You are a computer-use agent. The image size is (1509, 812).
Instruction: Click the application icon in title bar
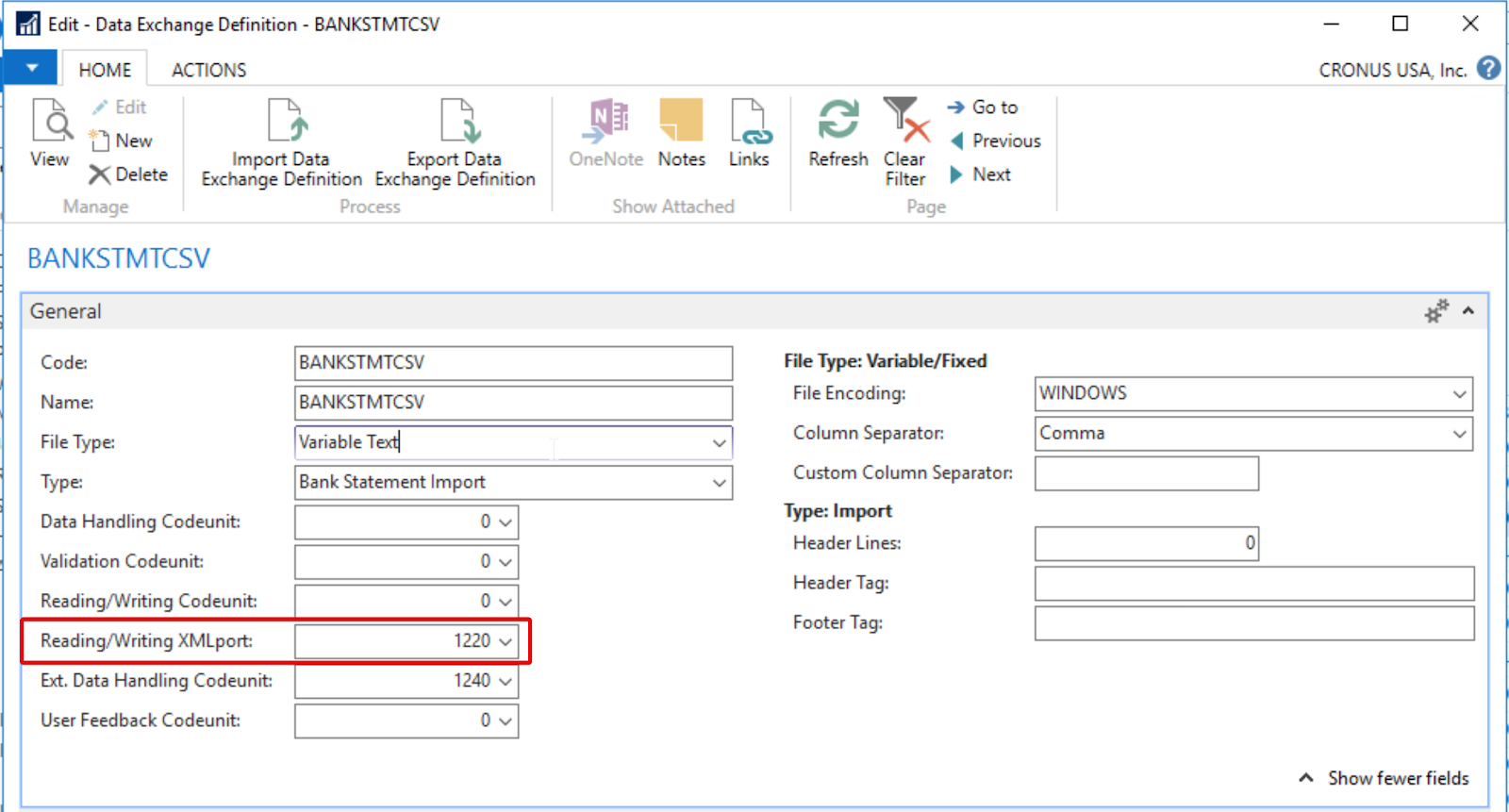pos(28,24)
